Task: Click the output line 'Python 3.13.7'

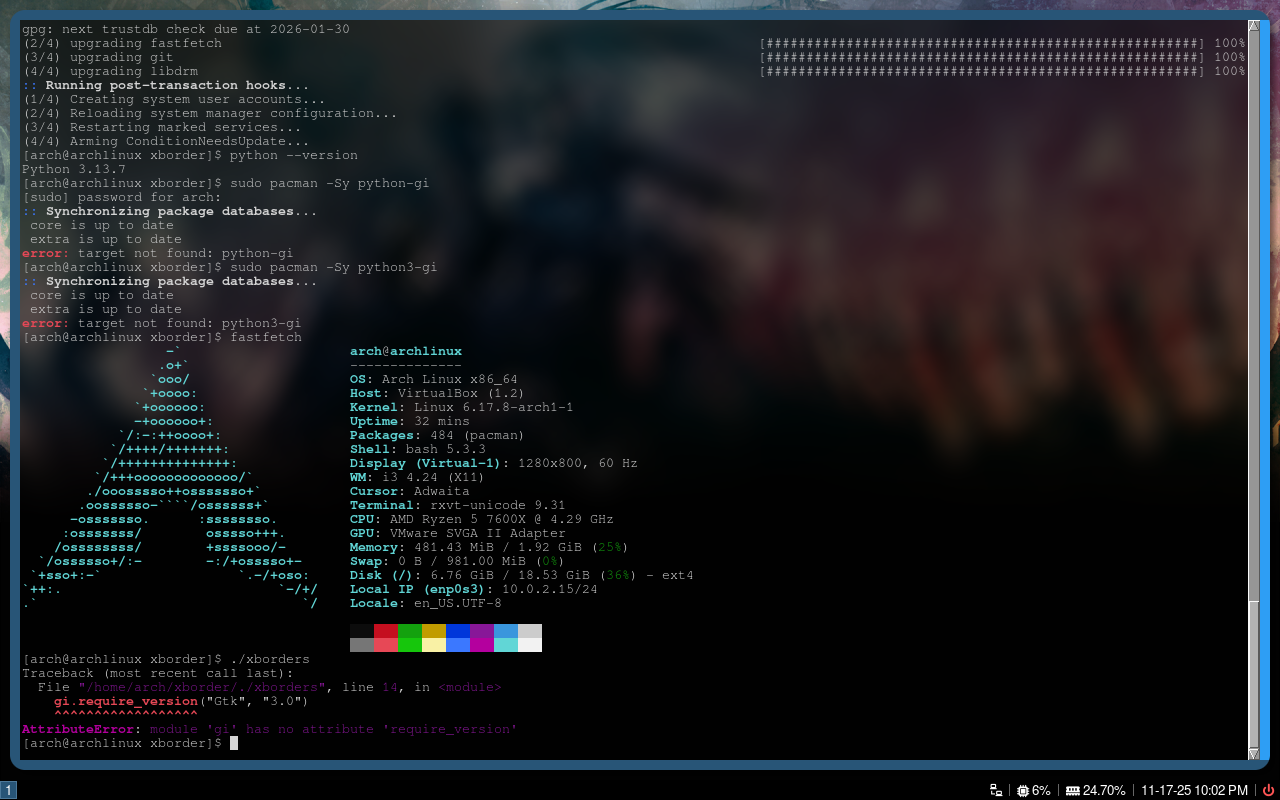Action: point(74,169)
